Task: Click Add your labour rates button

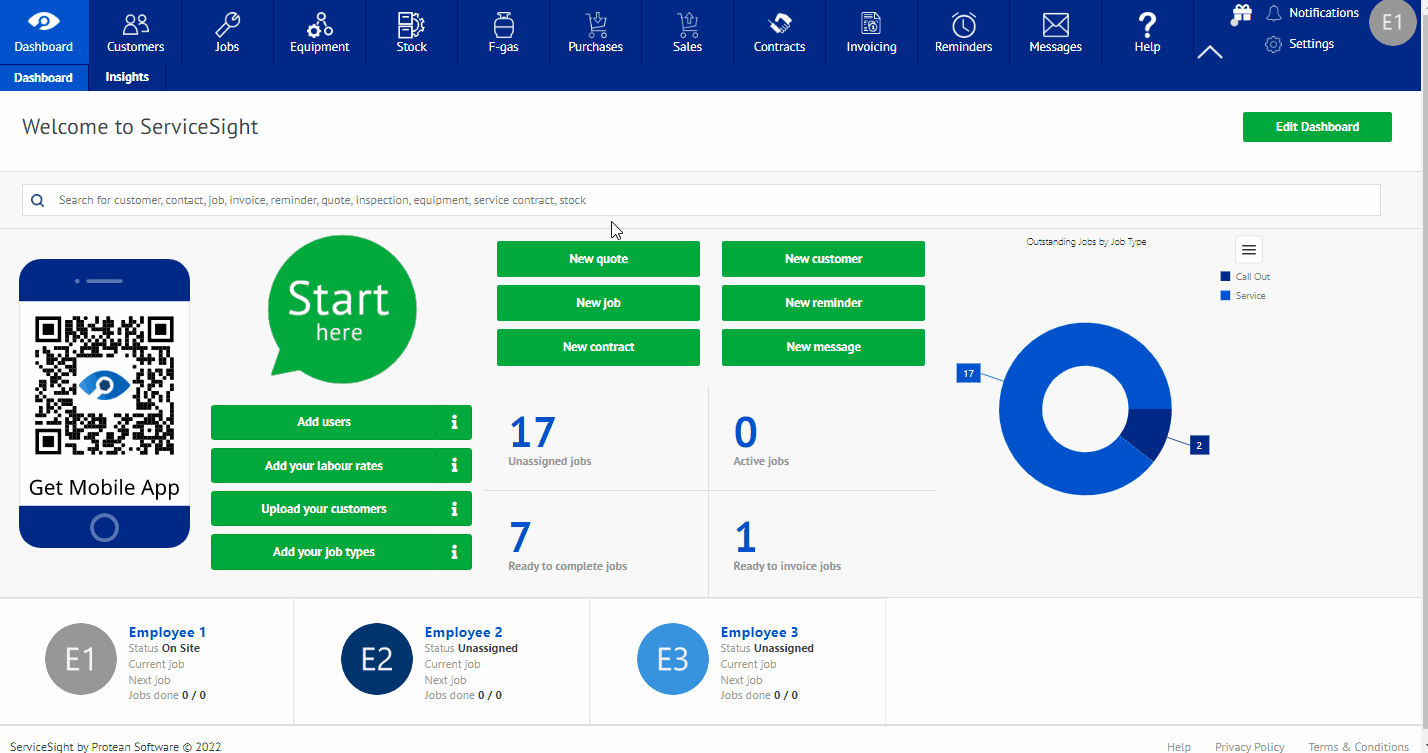Action: pos(324,465)
